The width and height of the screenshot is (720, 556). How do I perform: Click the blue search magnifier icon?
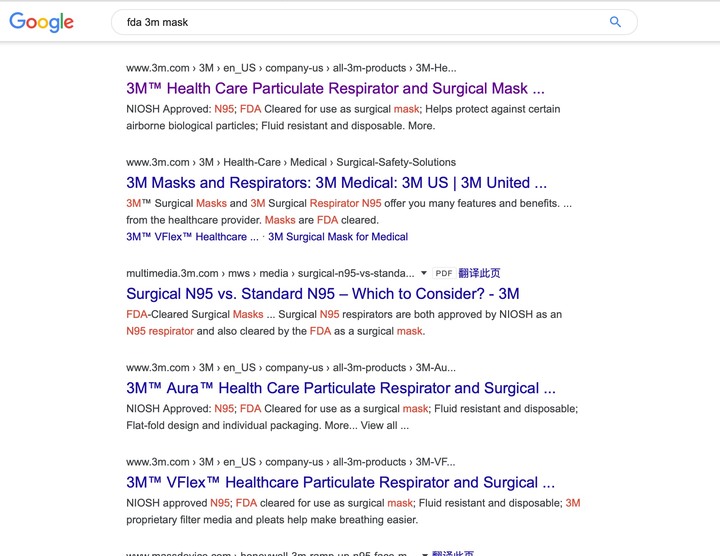tap(615, 22)
